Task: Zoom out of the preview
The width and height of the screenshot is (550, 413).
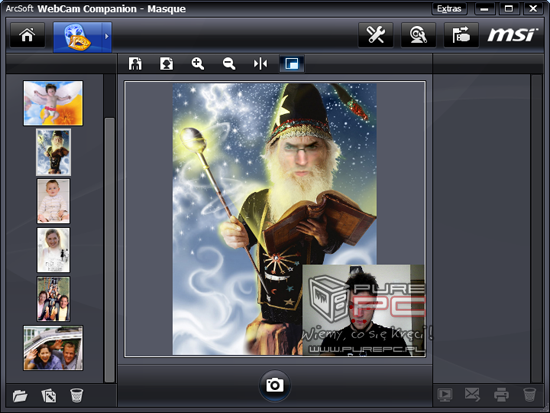Action: [229, 64]
